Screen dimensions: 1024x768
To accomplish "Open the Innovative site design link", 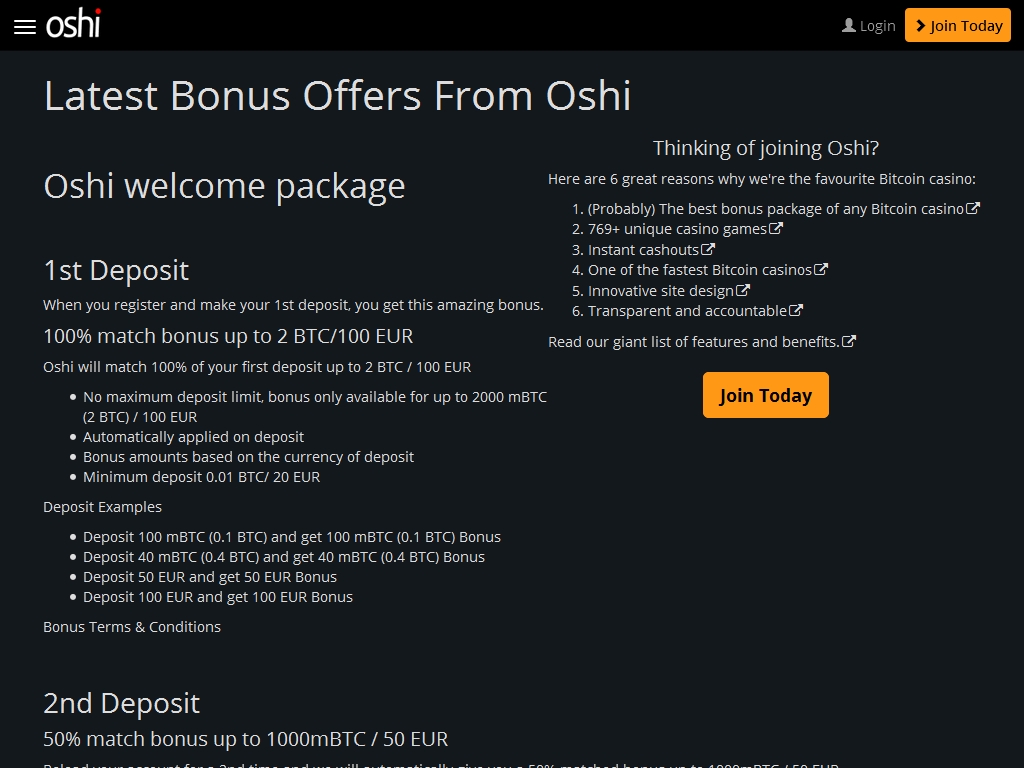I will point(660,291).
